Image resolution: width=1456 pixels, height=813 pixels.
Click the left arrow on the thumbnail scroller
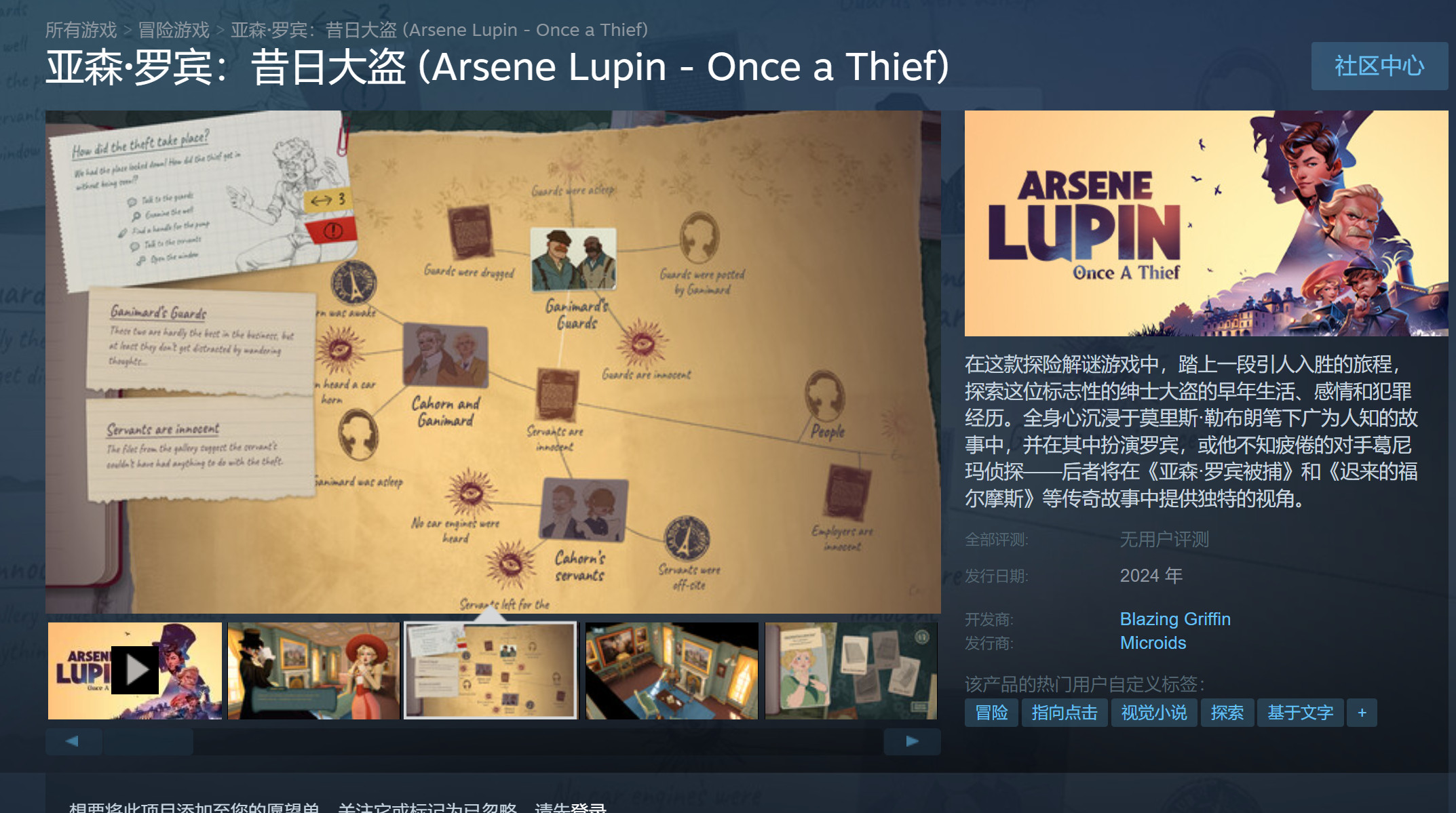pos(73,741)
